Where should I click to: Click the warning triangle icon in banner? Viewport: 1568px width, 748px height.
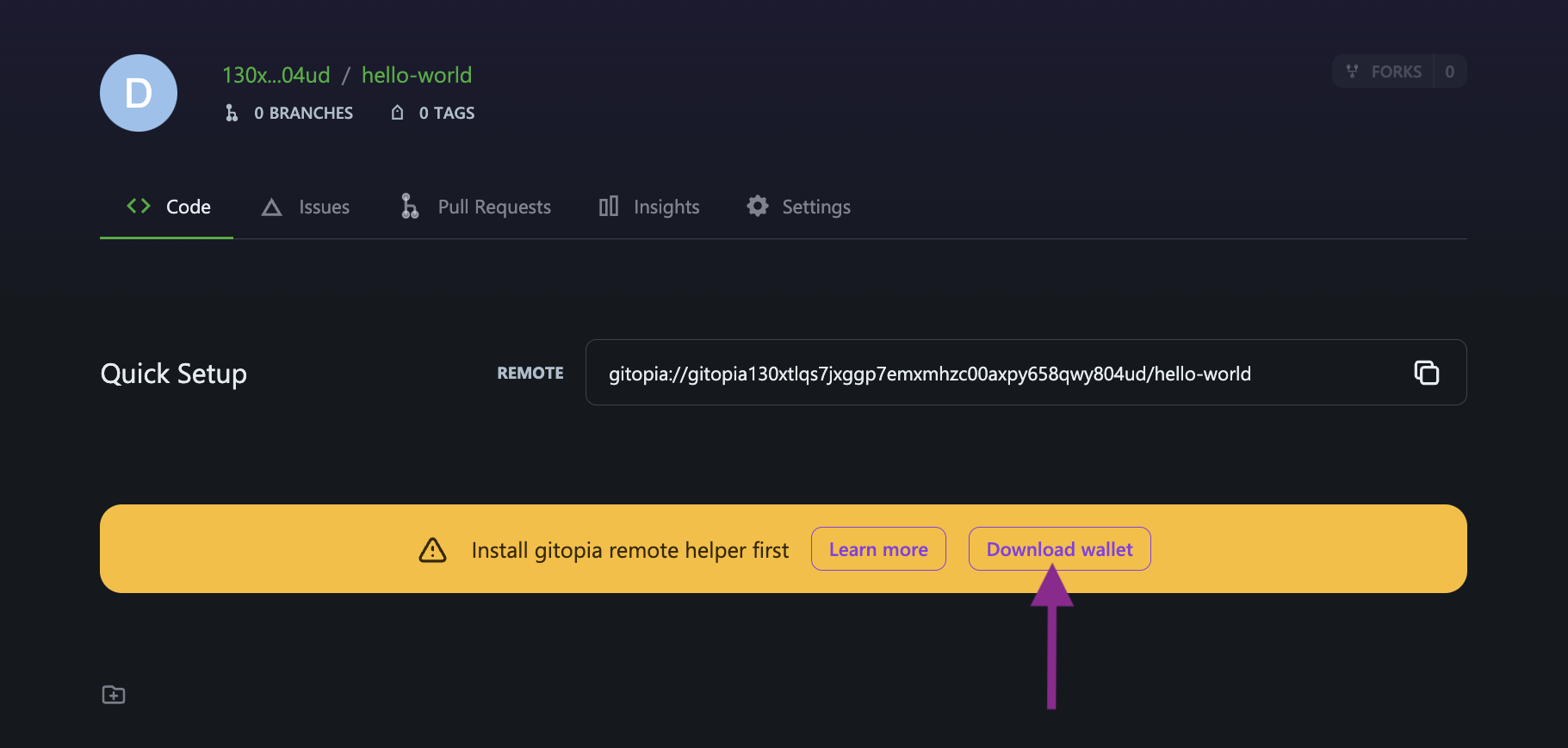432,550
